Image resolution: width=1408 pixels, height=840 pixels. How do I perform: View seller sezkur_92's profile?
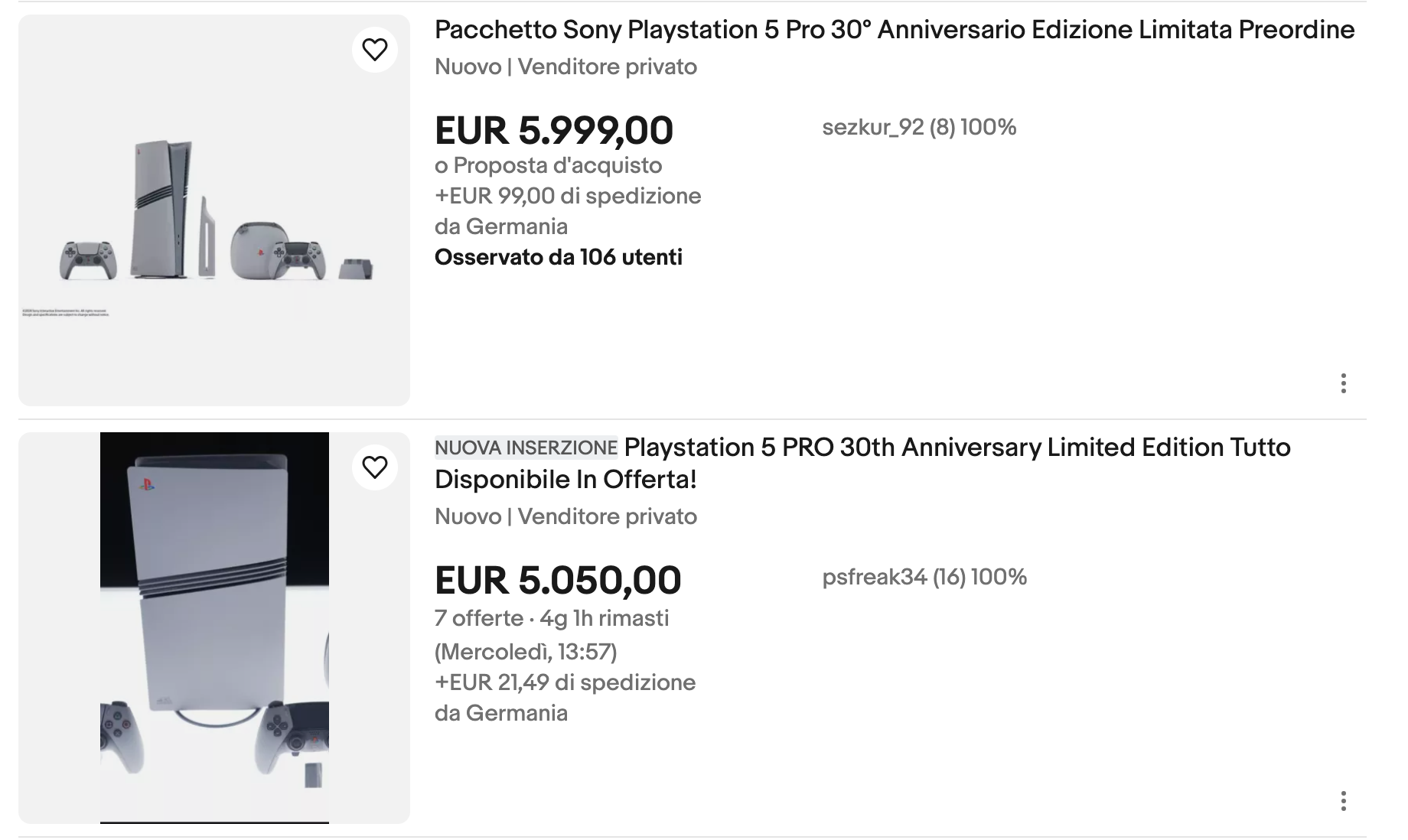918,127
